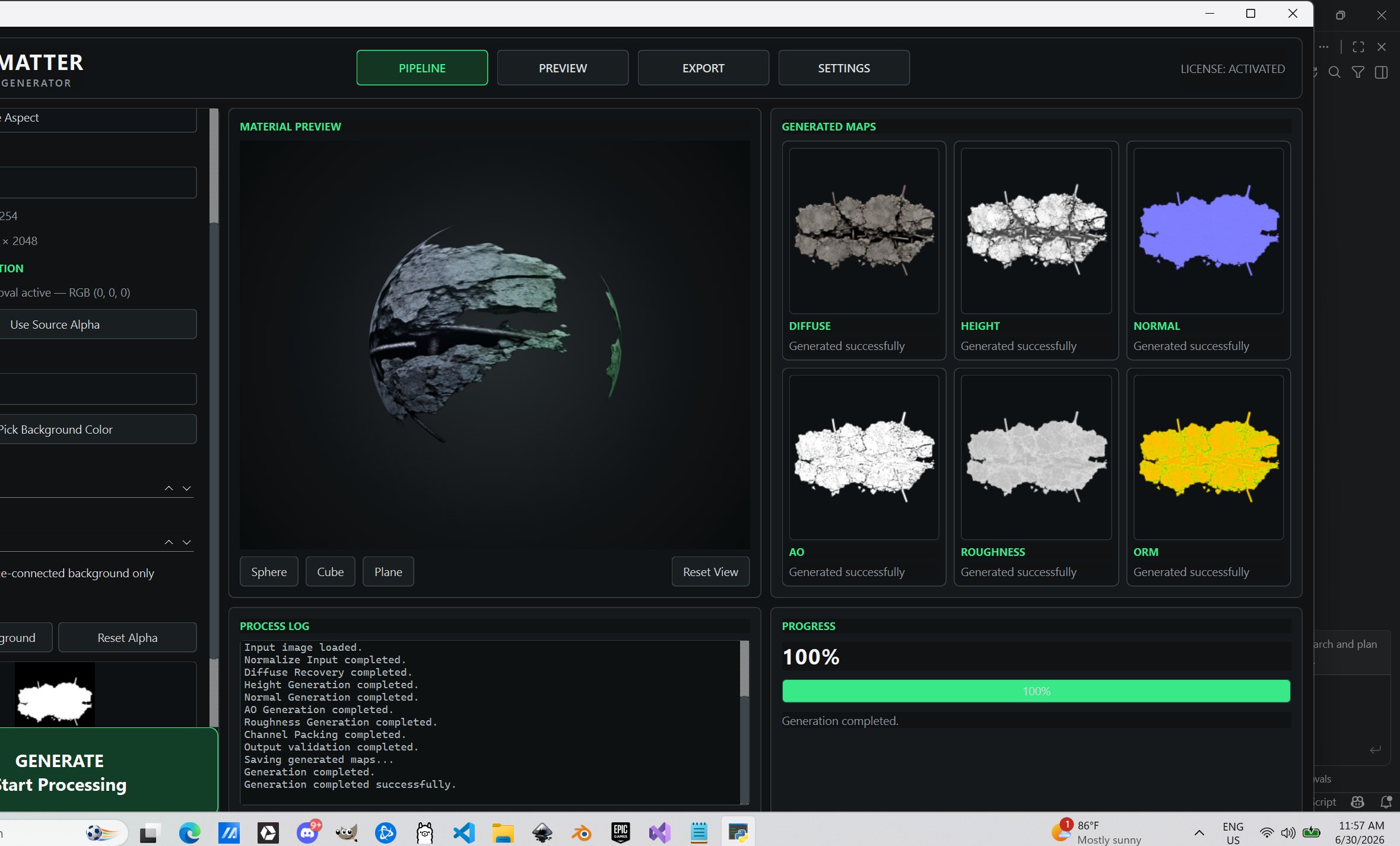The image size is (1400, 846).
Task: Click the green 100% progress bar
Action: point(1036,691)
